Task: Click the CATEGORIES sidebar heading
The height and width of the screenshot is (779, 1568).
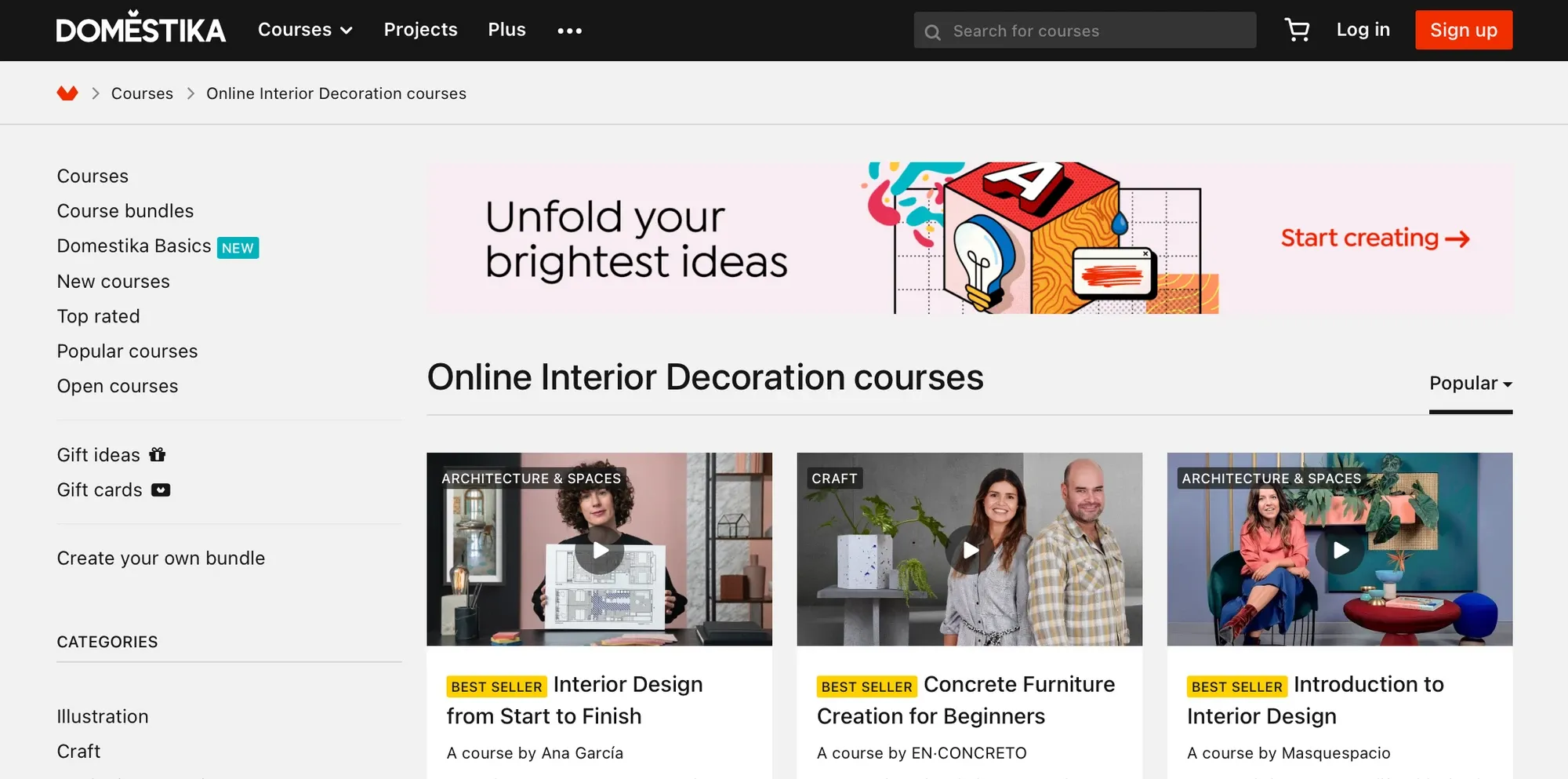Action: (107, 642)
